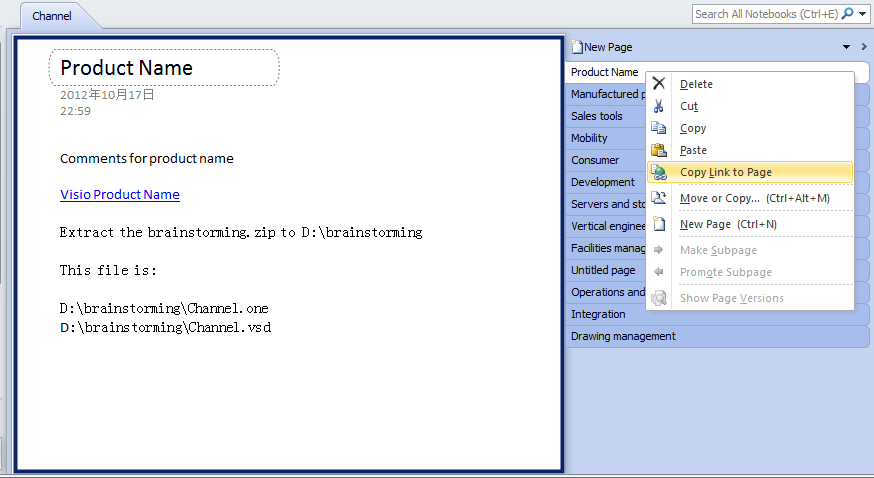
Task: Open the New Page dropdown arrow
Action: pyautogui.click(x=846, y=47)
